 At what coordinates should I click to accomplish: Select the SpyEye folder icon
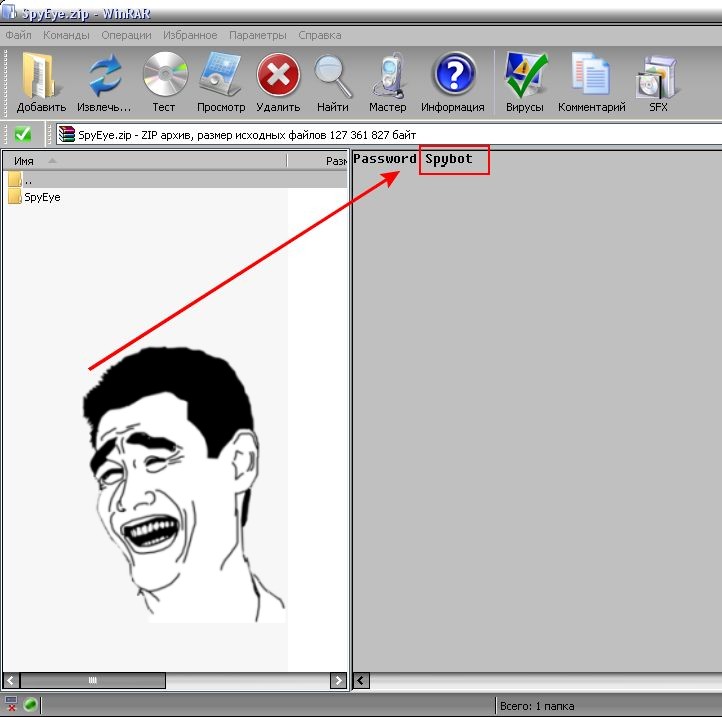click(14, 197)
